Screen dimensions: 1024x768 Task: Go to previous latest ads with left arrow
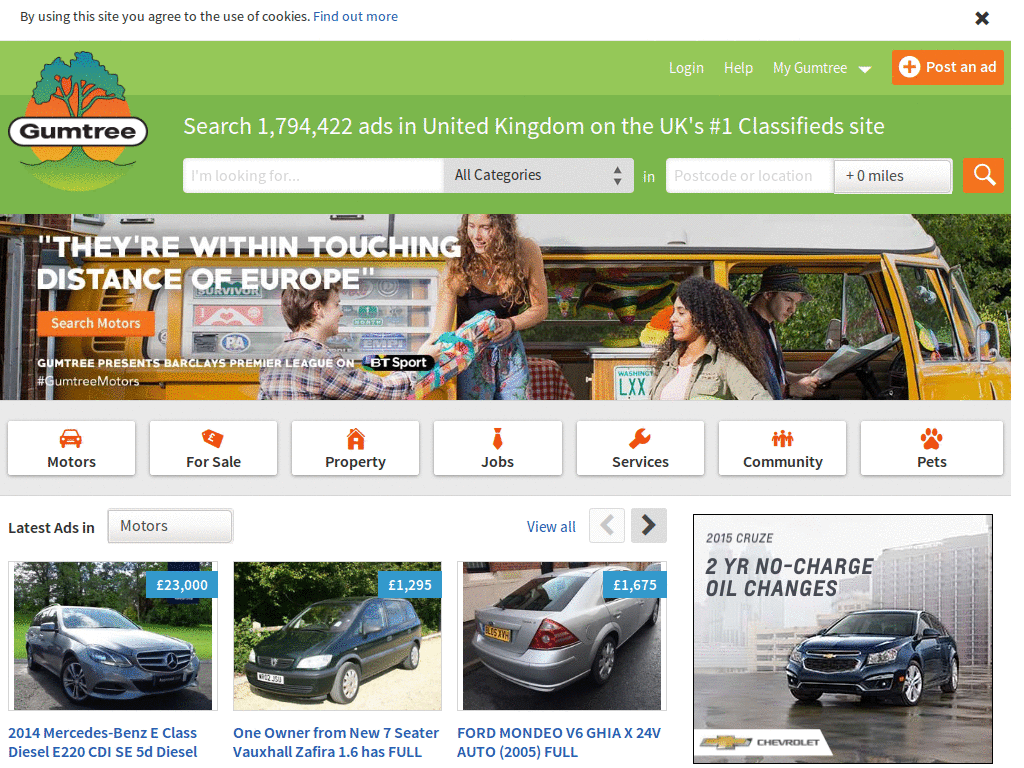point(607,525)
